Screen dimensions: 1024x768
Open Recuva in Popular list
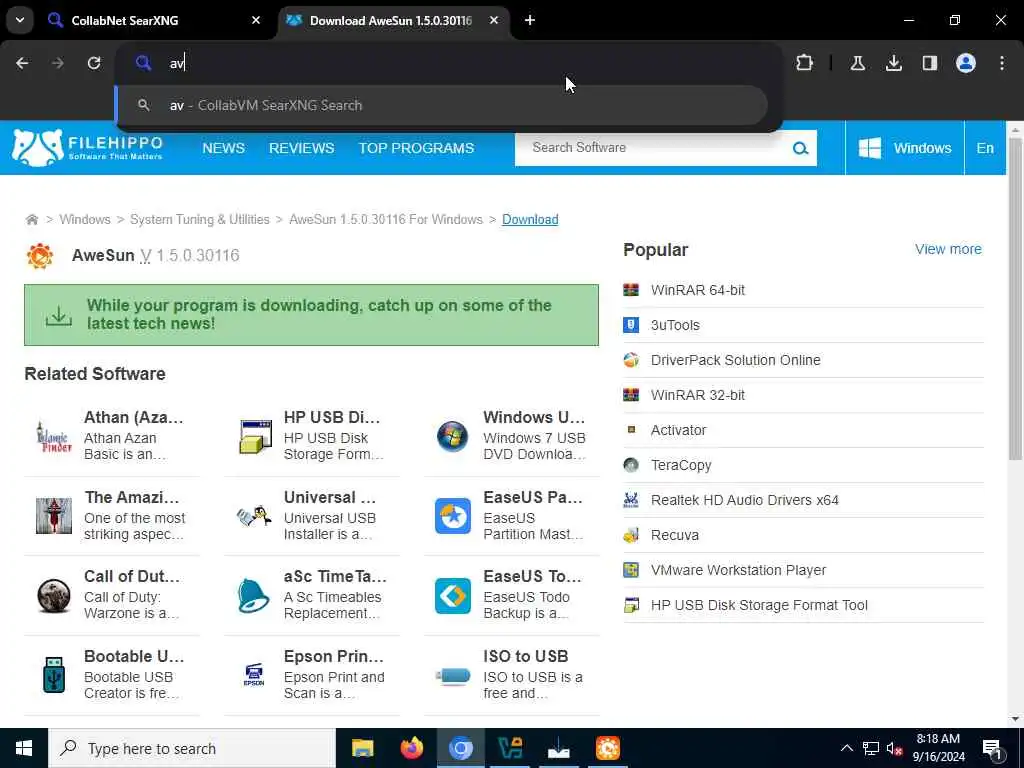(675, 536)
